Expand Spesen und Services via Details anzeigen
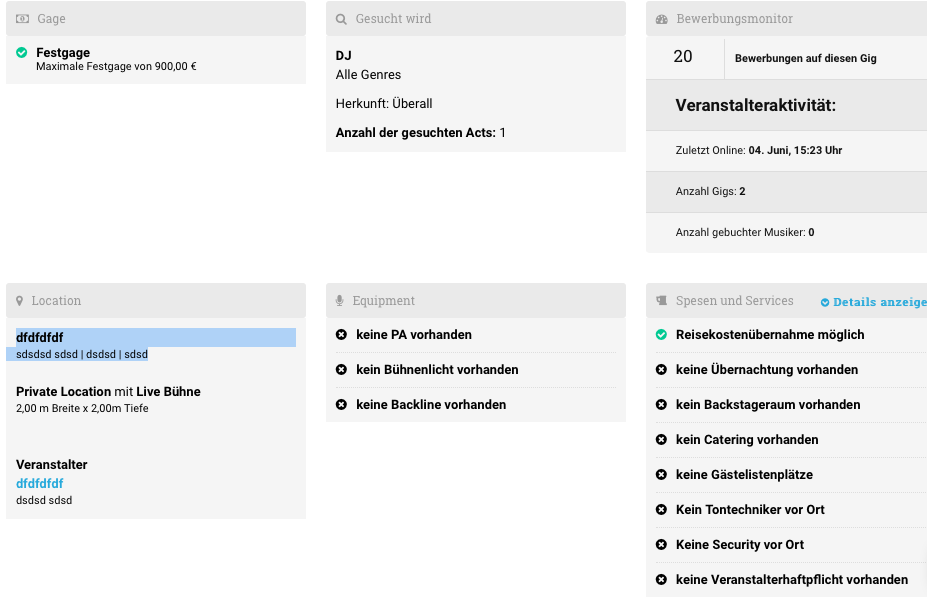Viewport: 927px width, 606px height. coord(879,302)
